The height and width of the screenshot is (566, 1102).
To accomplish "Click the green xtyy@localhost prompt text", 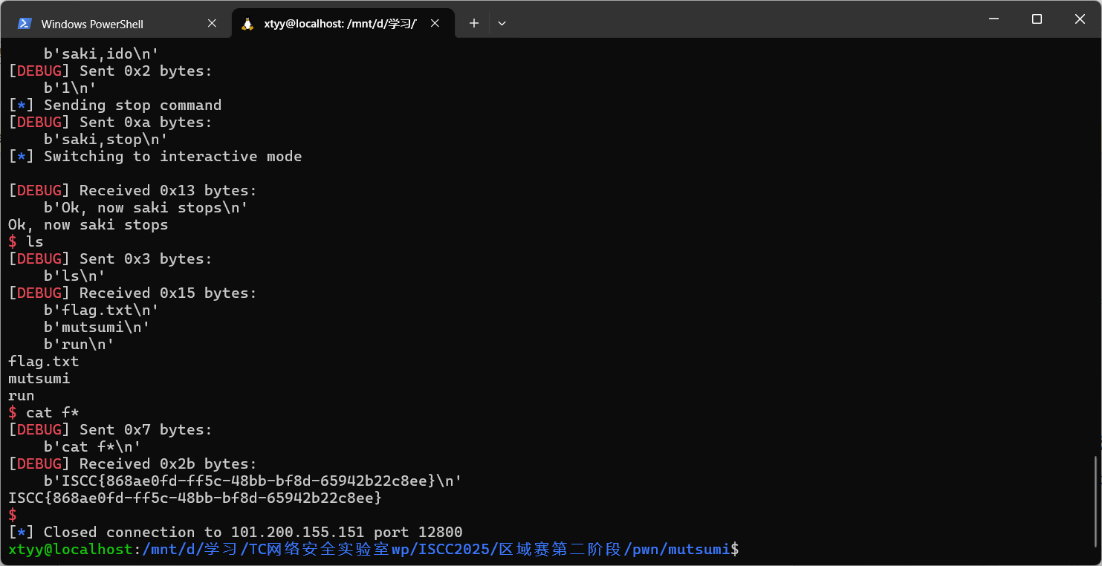I will [x=70, y=549].
